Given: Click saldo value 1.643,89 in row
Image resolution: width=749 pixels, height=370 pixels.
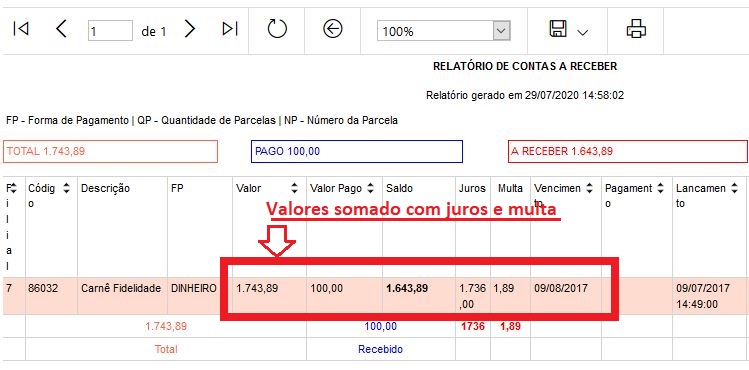Looking at the screenshot, I should coord(407,288).
